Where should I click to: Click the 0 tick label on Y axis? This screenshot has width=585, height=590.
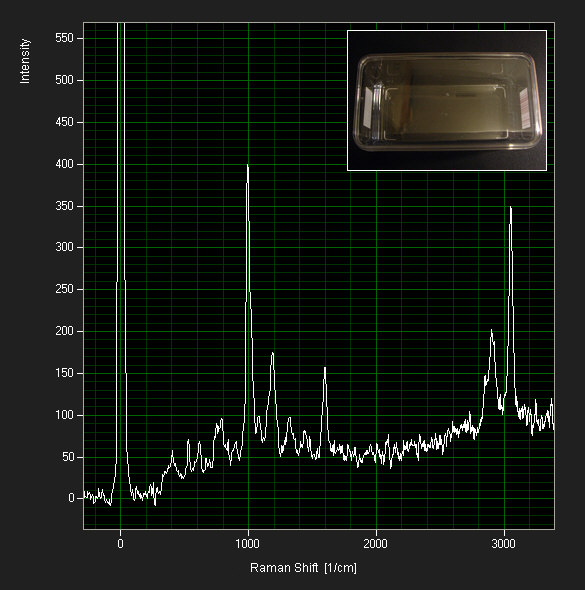[x=71, y=498]
